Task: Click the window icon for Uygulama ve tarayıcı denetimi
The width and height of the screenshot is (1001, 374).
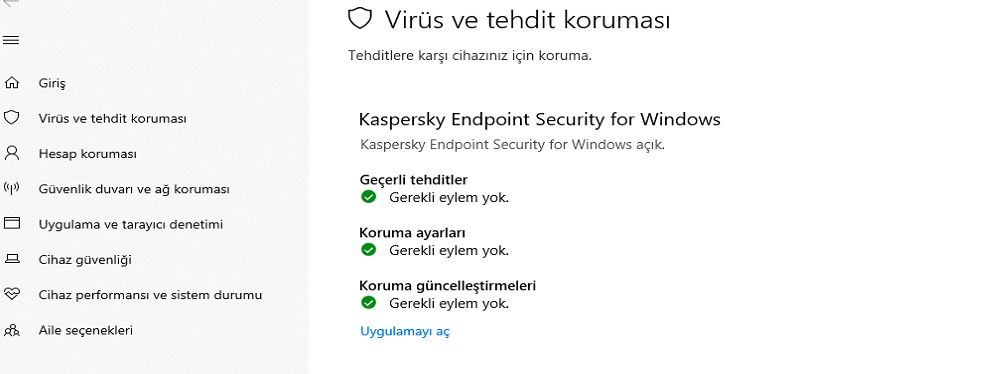Action: (x=11, y=223)
